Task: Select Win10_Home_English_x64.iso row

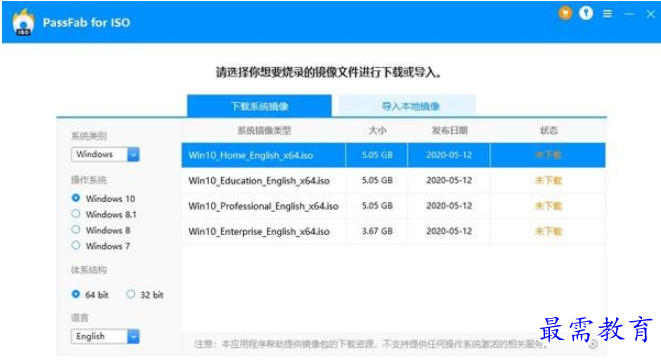Action: [393, 155]
